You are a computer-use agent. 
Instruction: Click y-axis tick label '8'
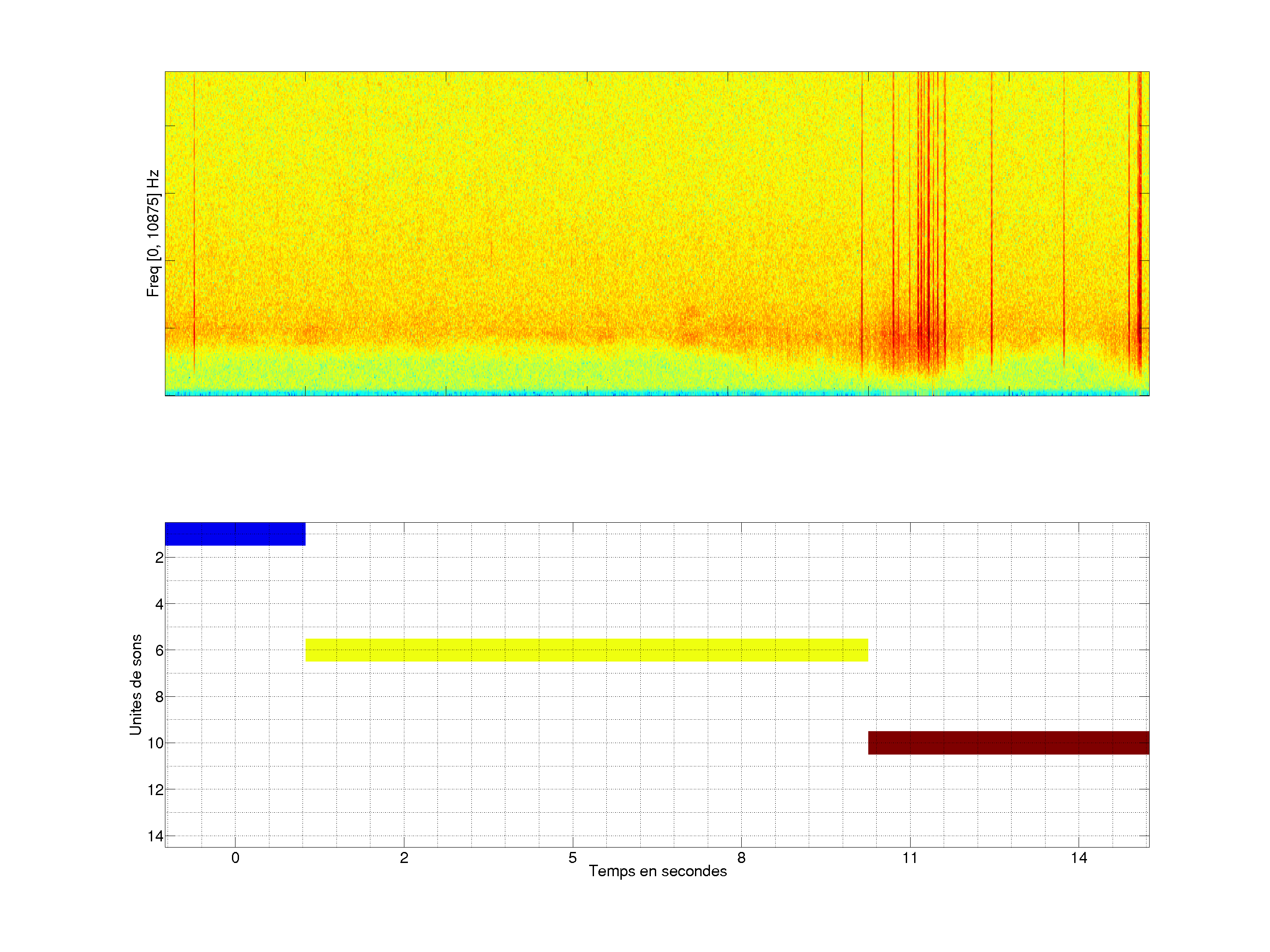point(159,697)
